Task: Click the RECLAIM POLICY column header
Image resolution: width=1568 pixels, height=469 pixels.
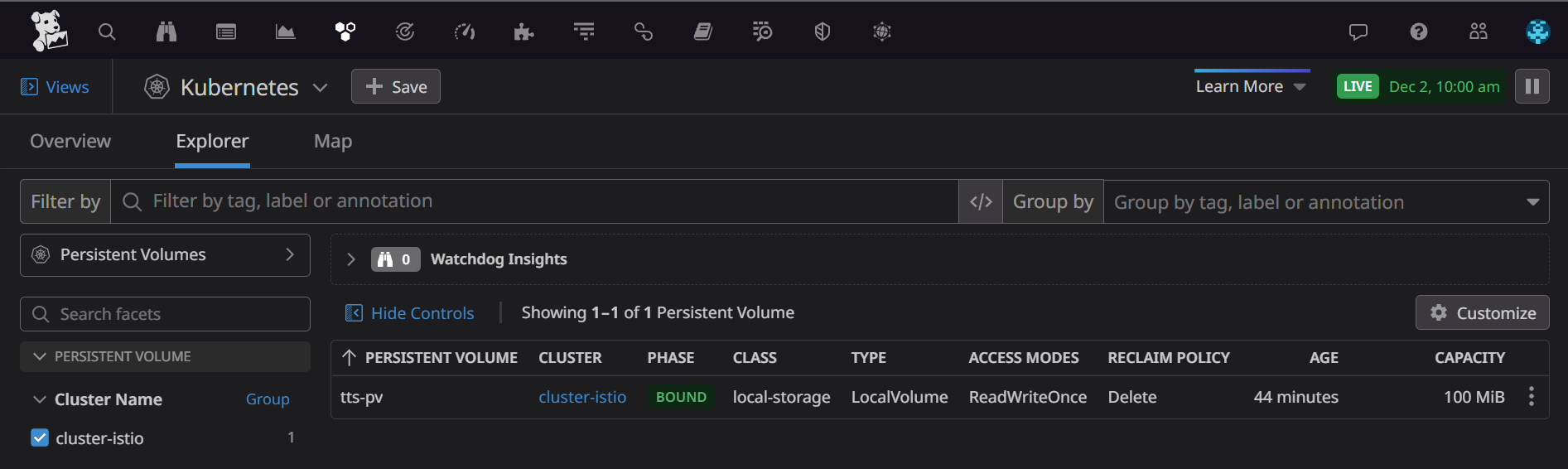Action: (x=1169, y=358)
